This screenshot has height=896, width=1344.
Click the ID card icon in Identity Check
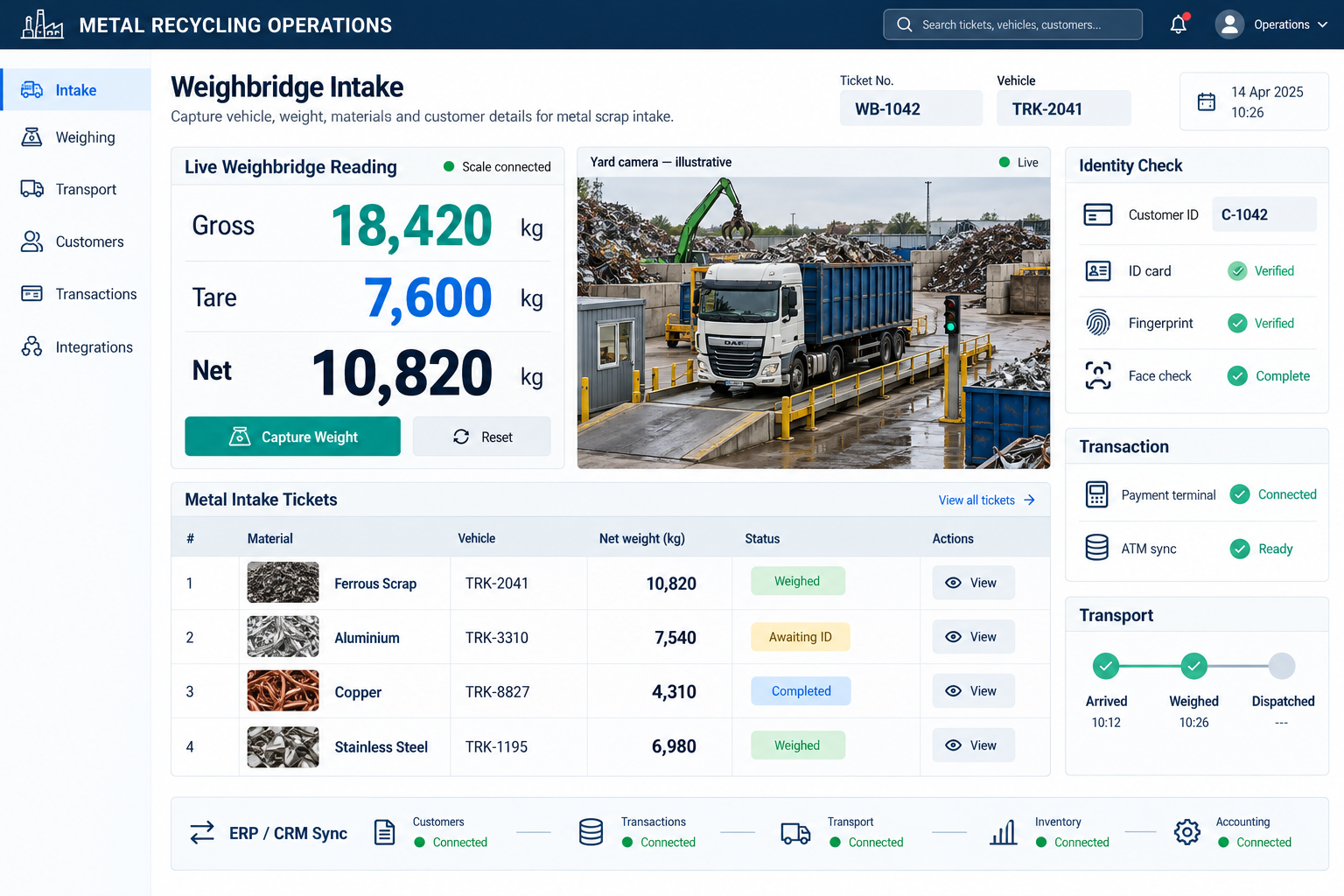tap(1098, 271)
